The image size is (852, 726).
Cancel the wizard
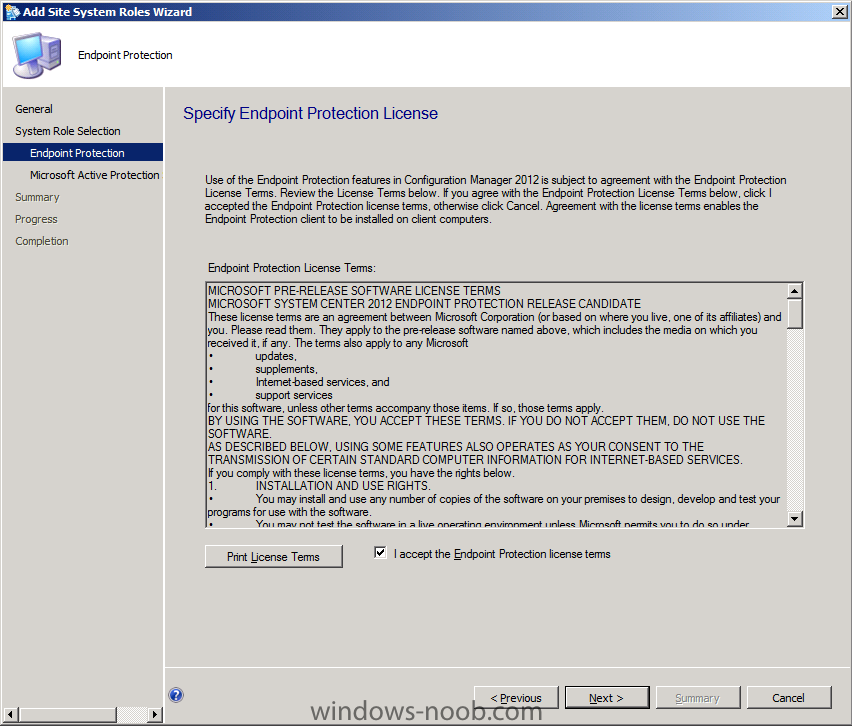pos(788,698)
